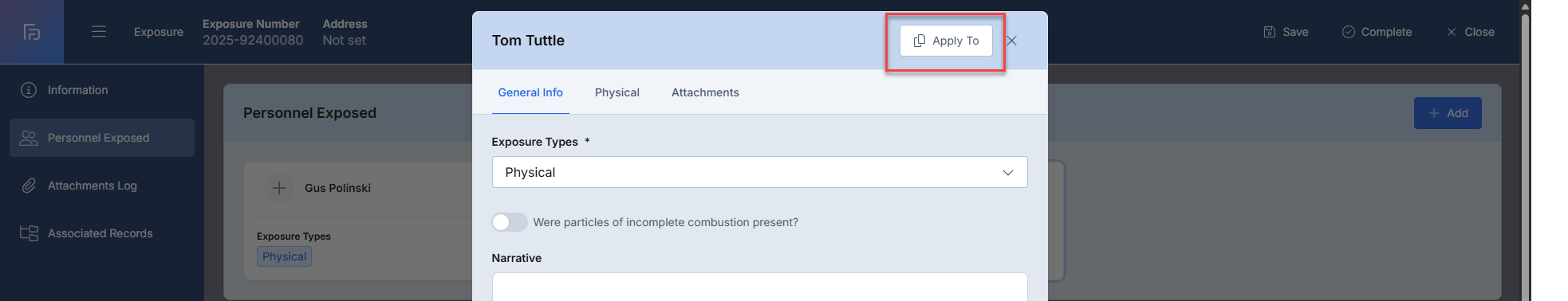Screen dimensions: 1568x301
Task: Click the plus icon beside Gus Polinski
Action: 279,188
